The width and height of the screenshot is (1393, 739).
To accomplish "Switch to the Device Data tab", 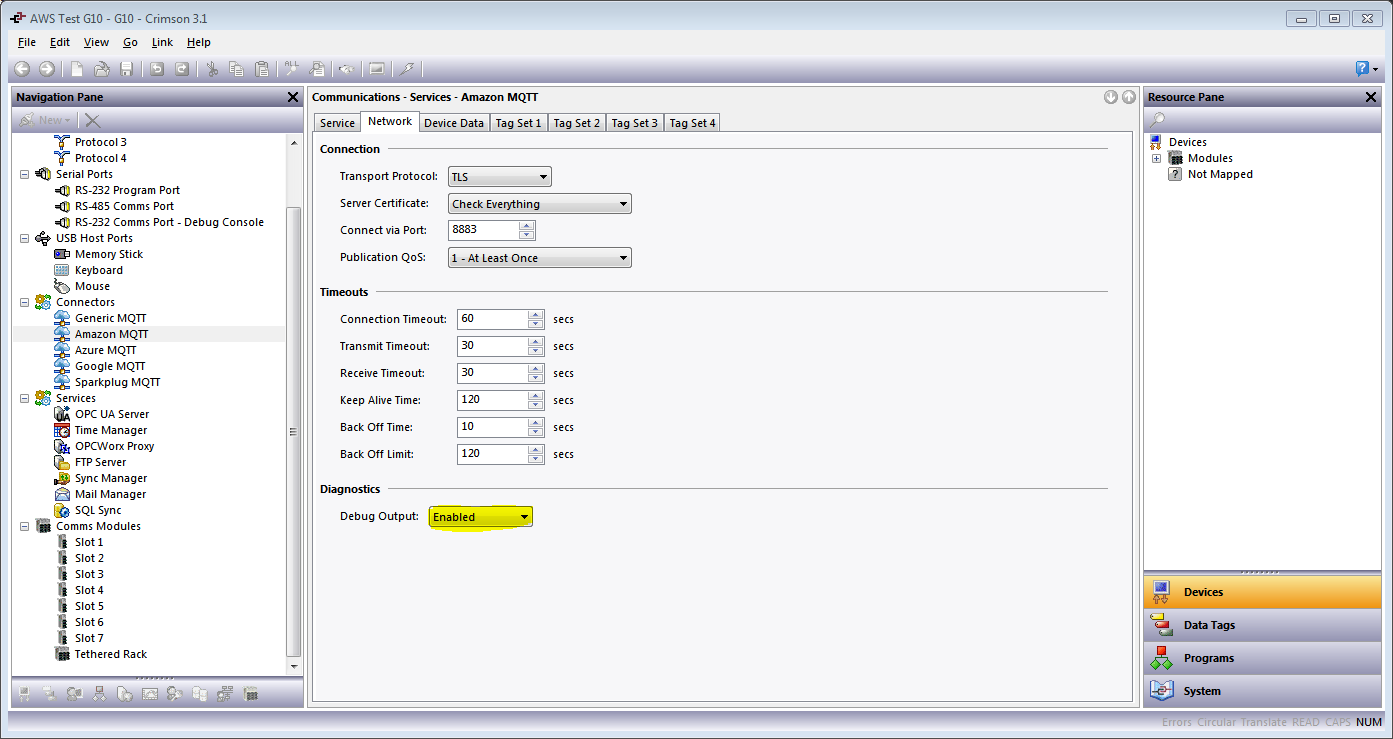I will [x=453, y=123].
